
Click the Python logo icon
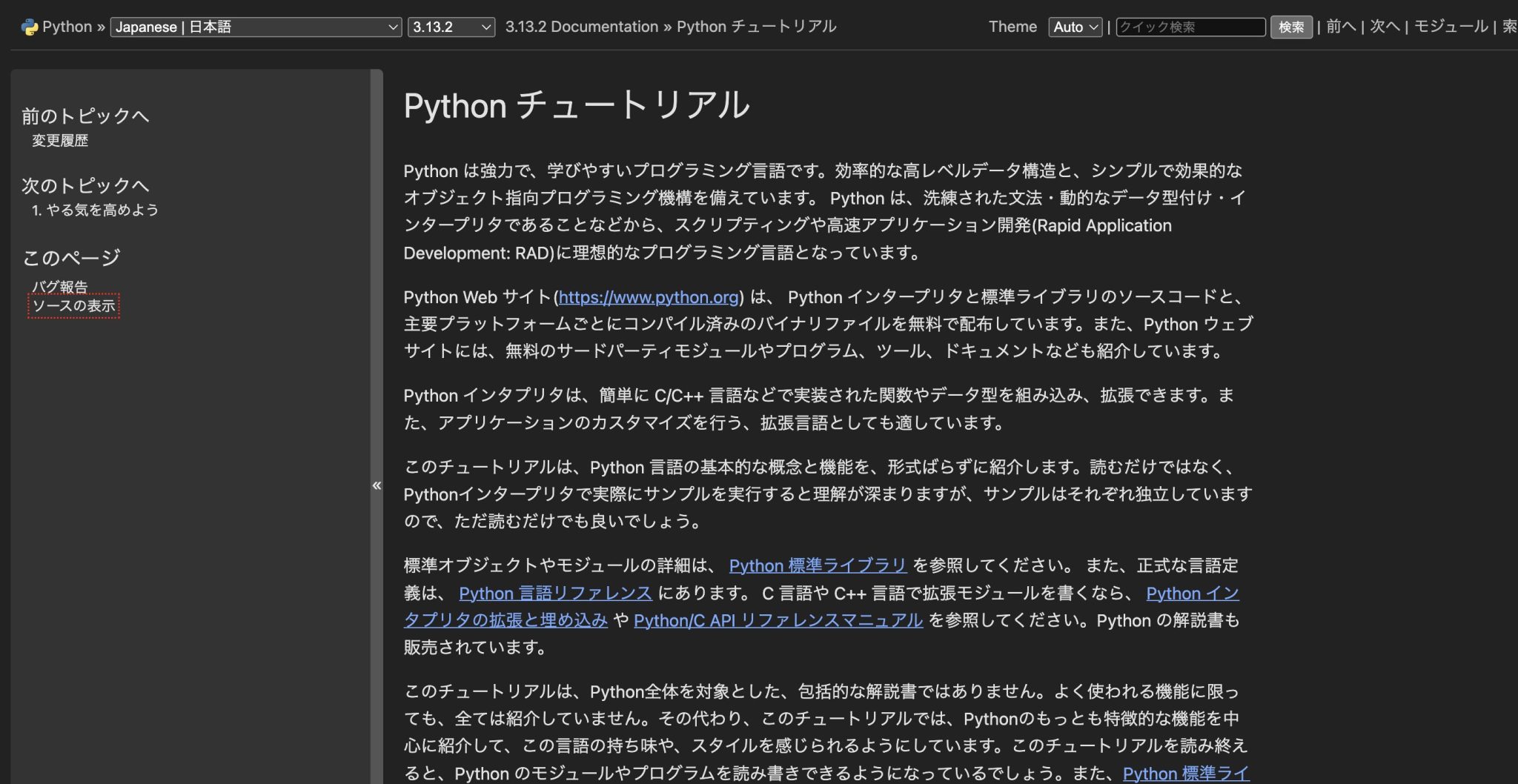click(x=29, y=27)
